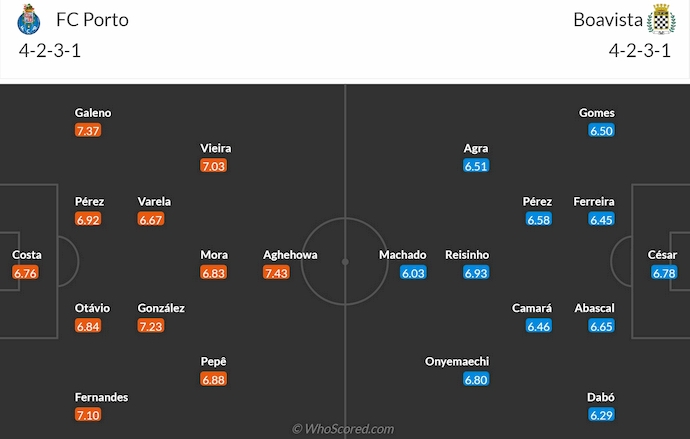This screenshot has height=439, width=690.
Task: Click Galeno's 7.37 rating badge
Action: 88,130
